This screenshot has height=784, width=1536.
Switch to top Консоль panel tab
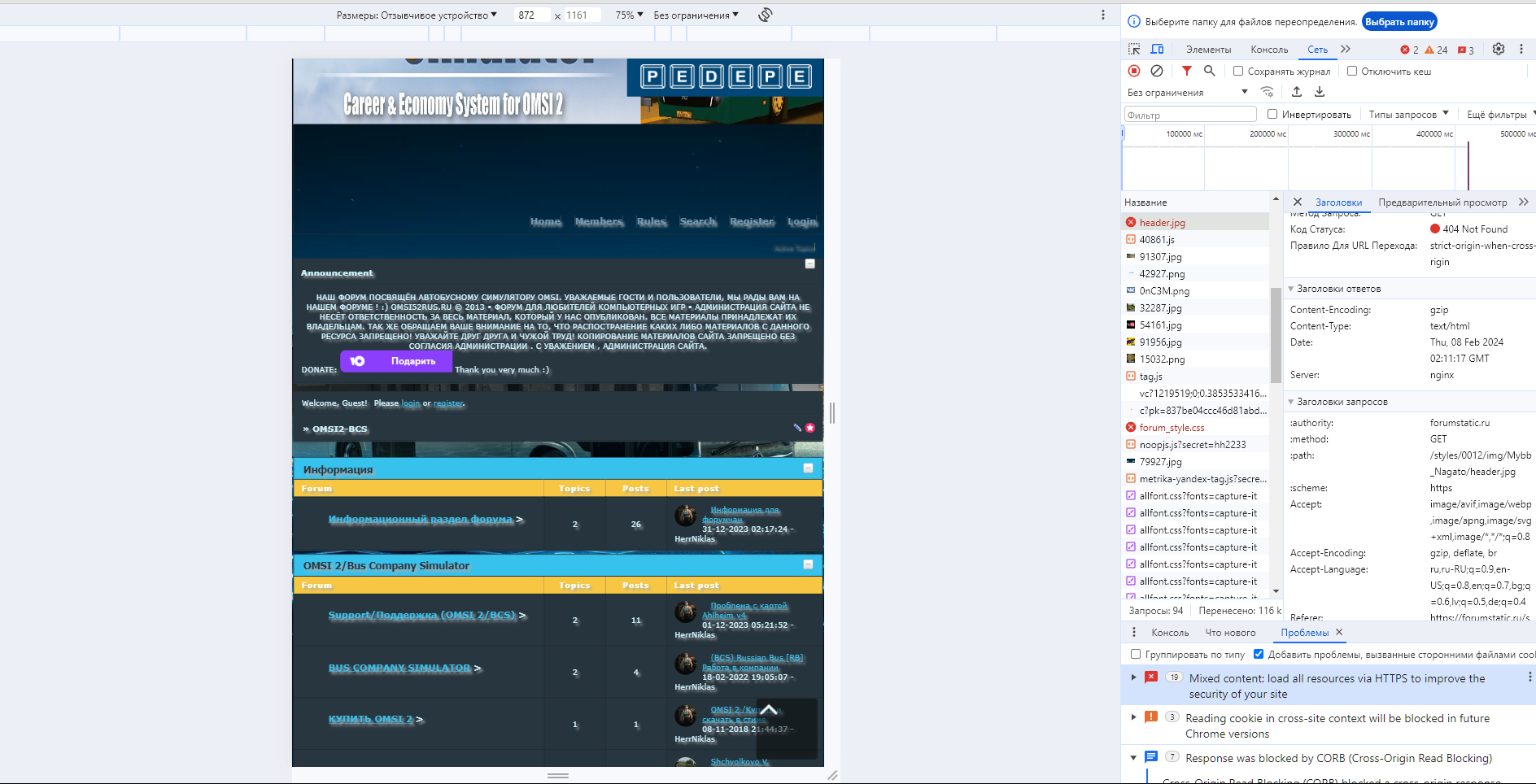pyautogui.click(x=1269, y=50)
